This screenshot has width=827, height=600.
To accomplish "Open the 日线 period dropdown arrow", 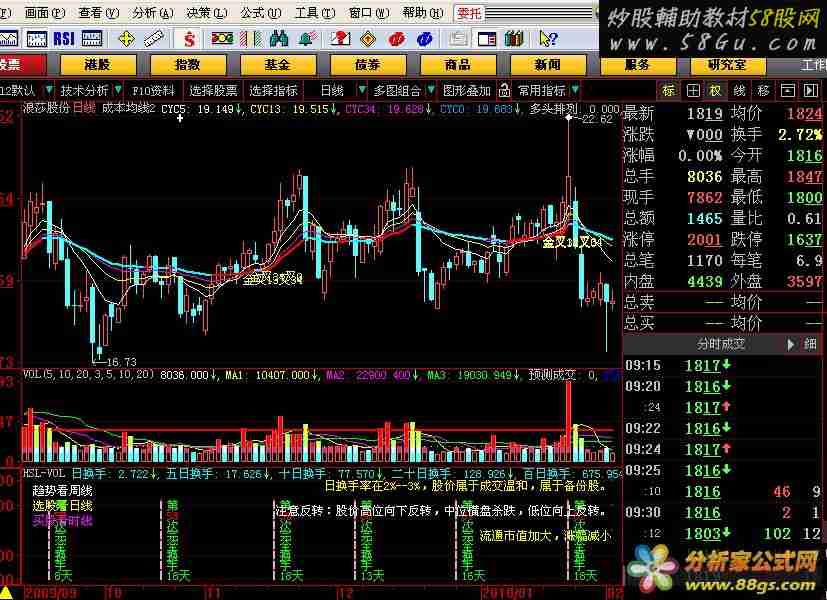I will point(362,90).
